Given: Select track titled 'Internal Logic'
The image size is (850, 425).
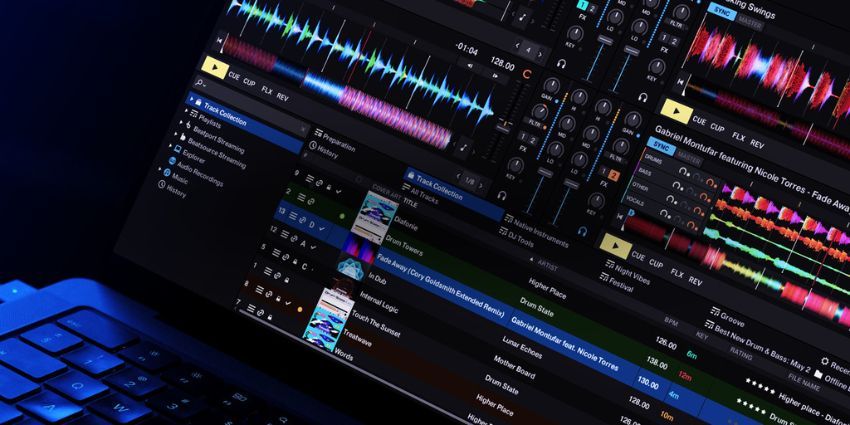Looking at the screenshot, I should point(379,301).
